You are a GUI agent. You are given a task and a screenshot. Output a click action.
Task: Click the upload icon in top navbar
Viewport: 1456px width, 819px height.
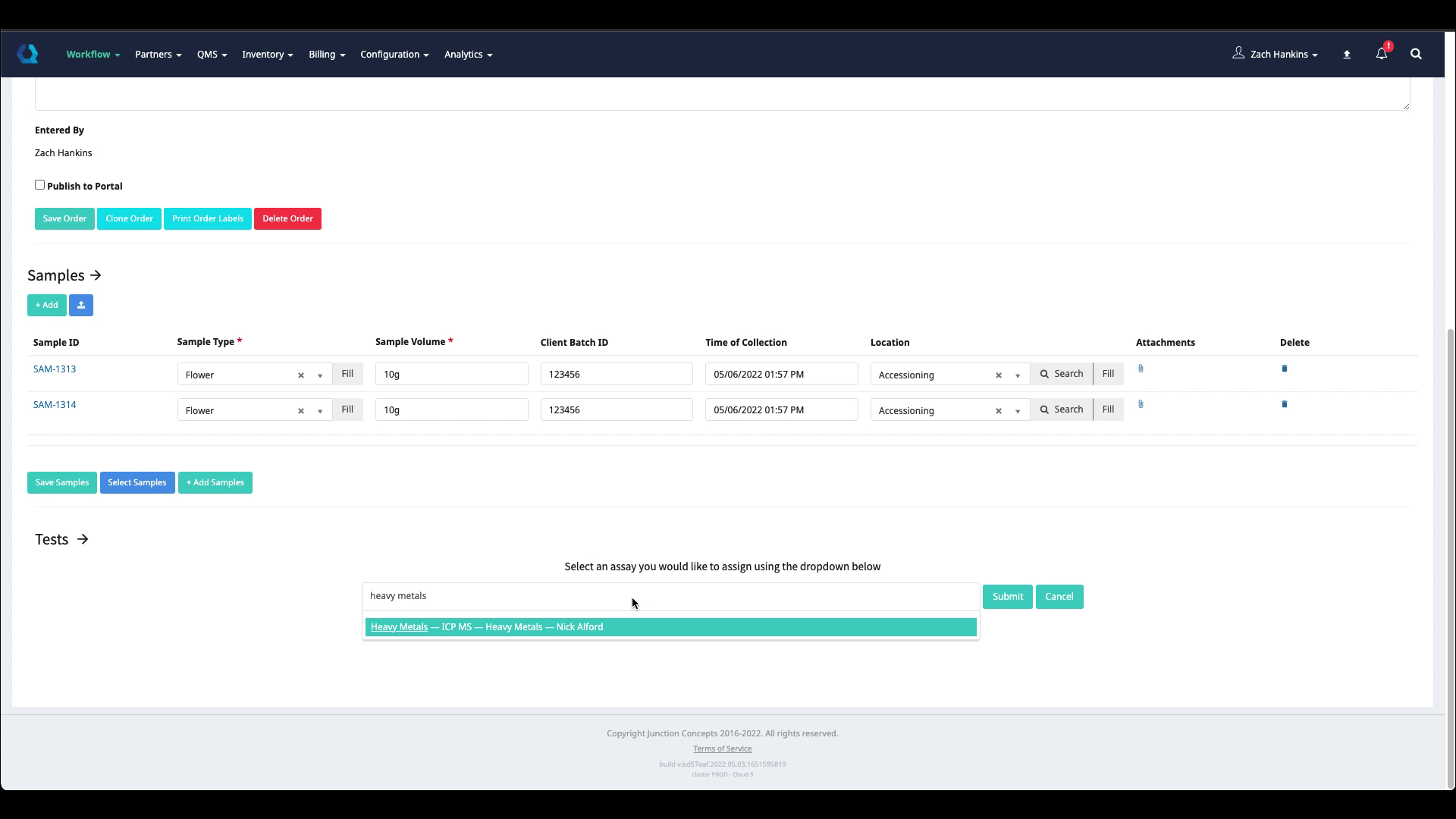tap(1347, 55)
